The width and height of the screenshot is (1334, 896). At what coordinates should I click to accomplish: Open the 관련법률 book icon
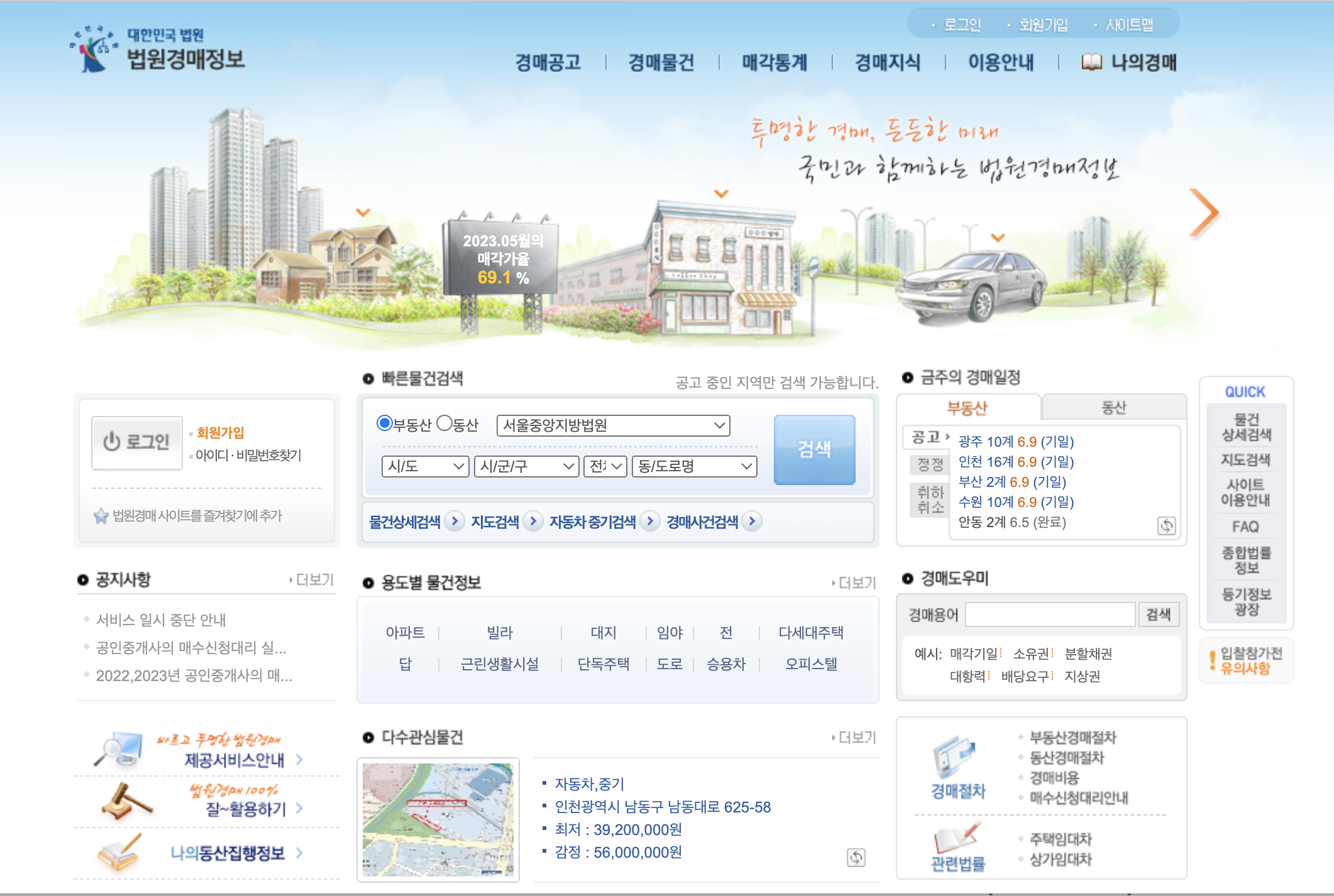click(956, 839)
